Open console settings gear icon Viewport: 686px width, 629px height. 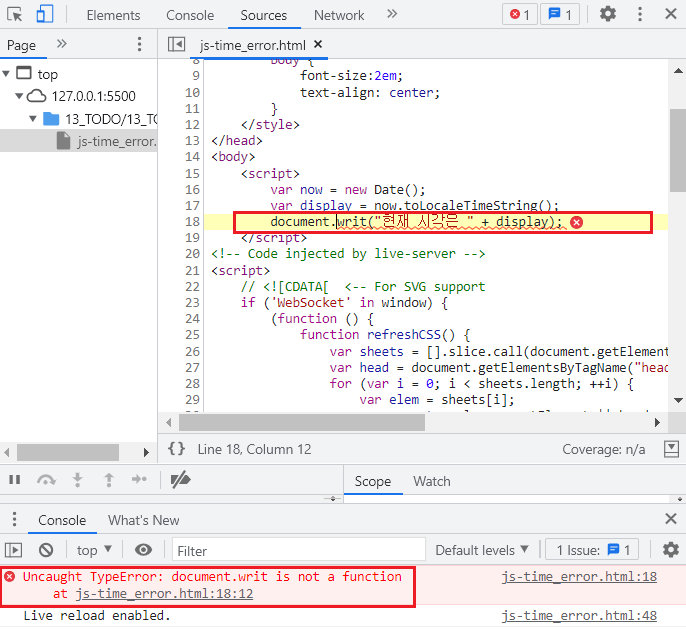670,550
